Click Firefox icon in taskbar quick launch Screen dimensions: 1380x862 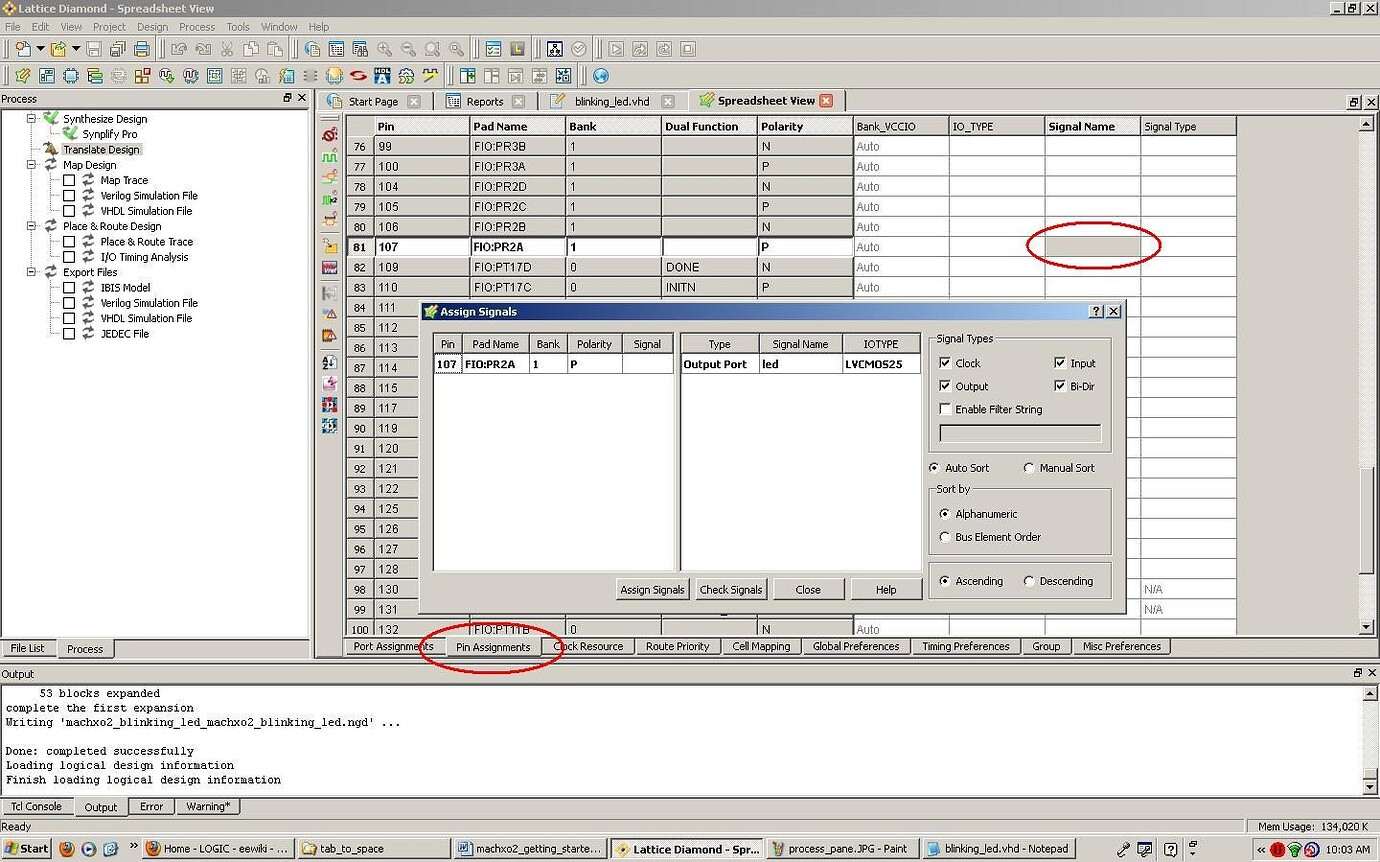(67, 849)
